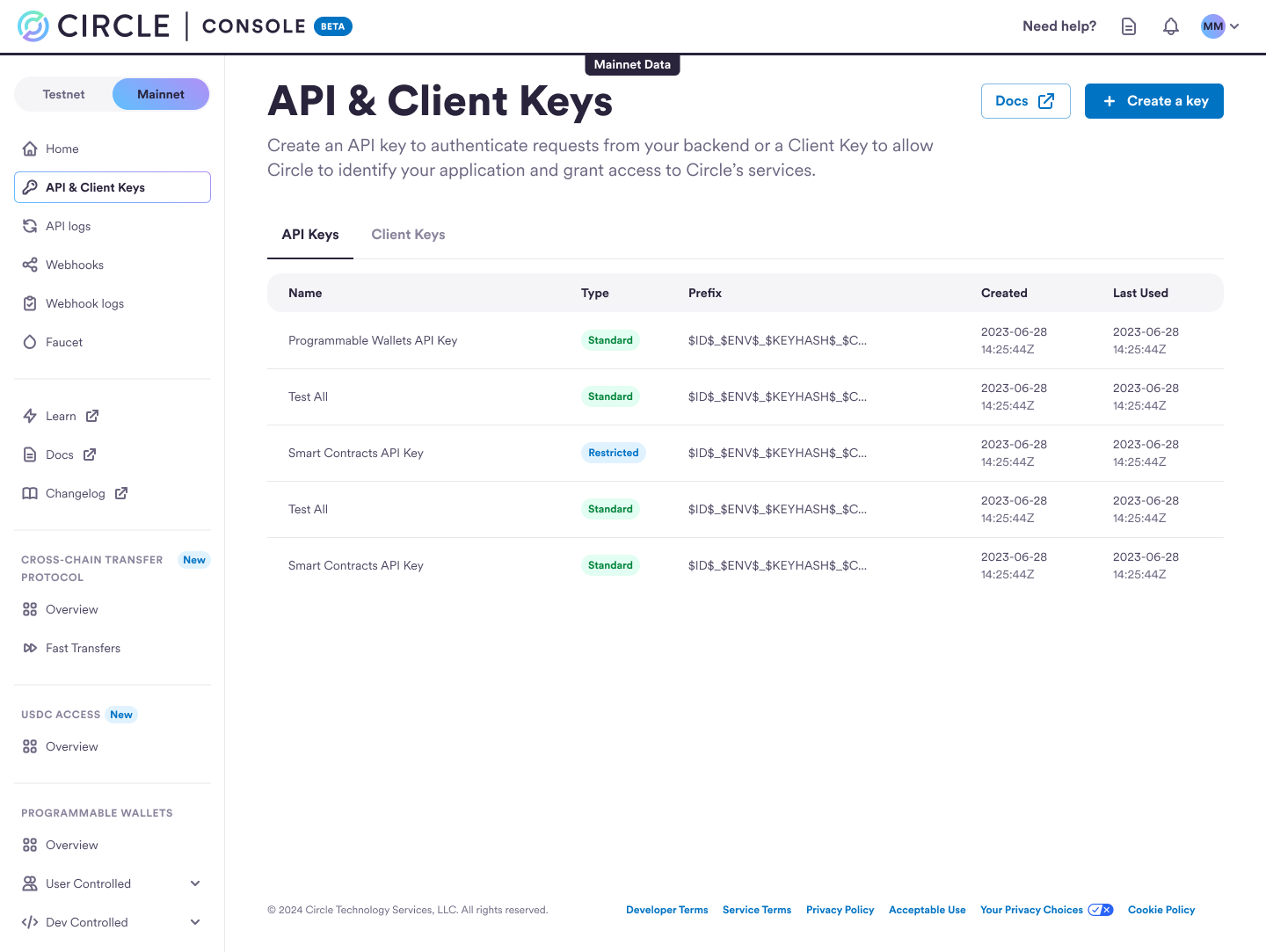Open the Privacy Policy footer link
1266x952 pixels.
click(840, 910)
